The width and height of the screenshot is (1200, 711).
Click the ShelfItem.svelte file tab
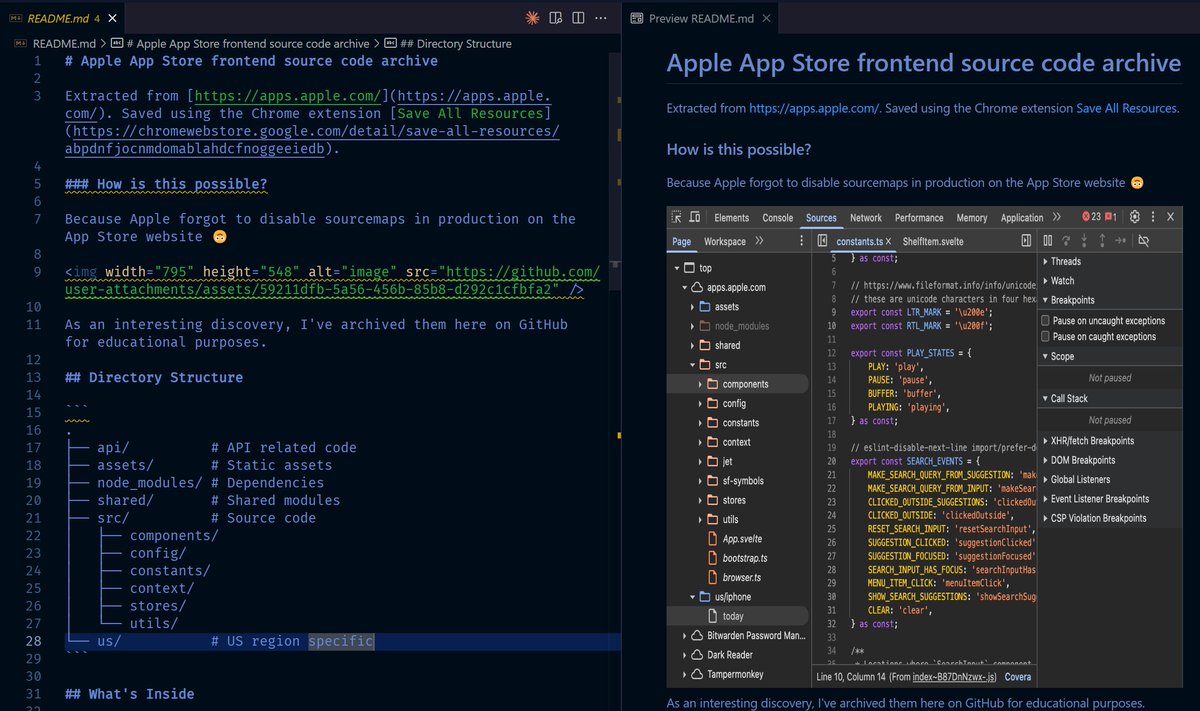[932, 241]
